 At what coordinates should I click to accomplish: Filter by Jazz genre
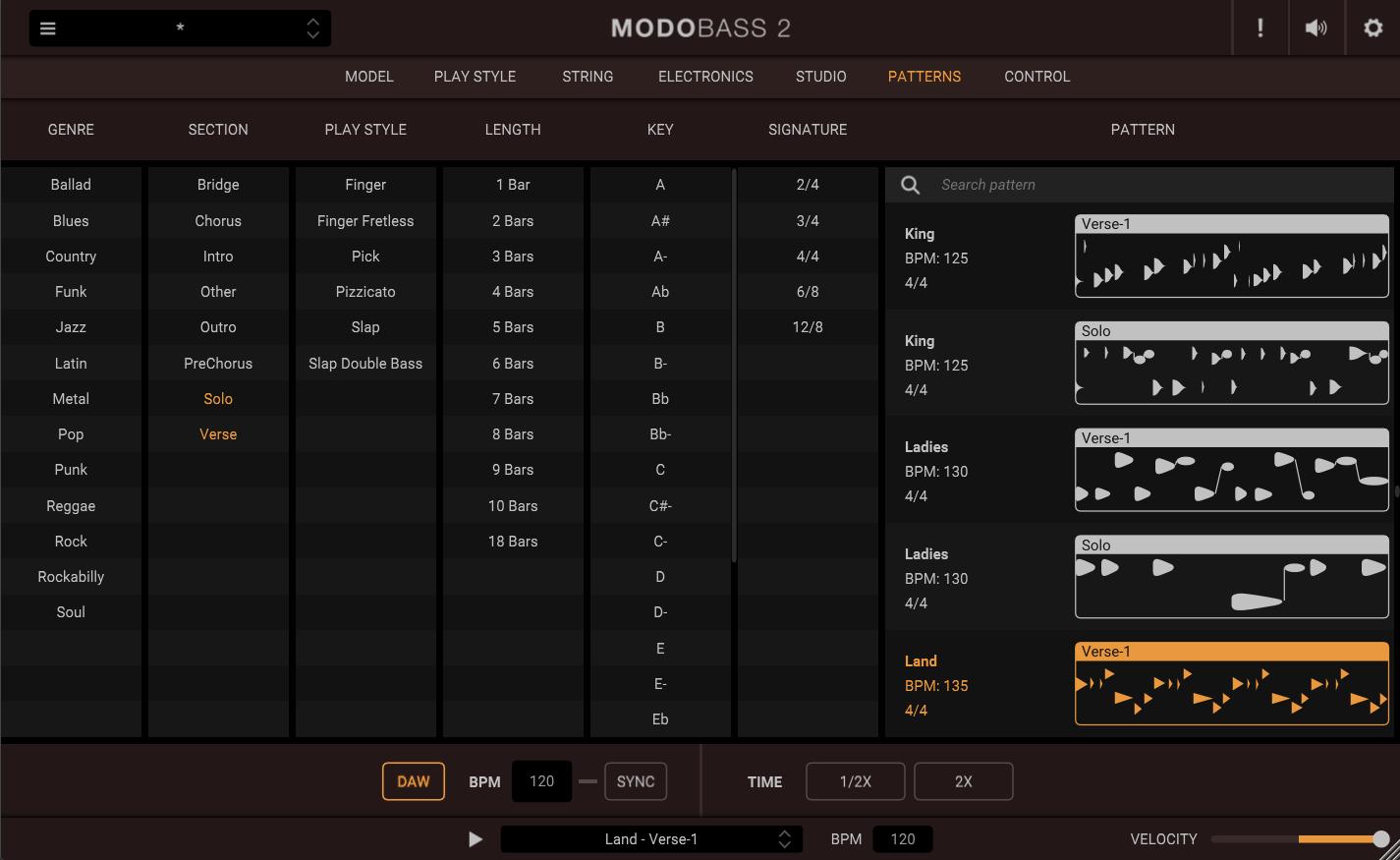[x=71, y=327]
